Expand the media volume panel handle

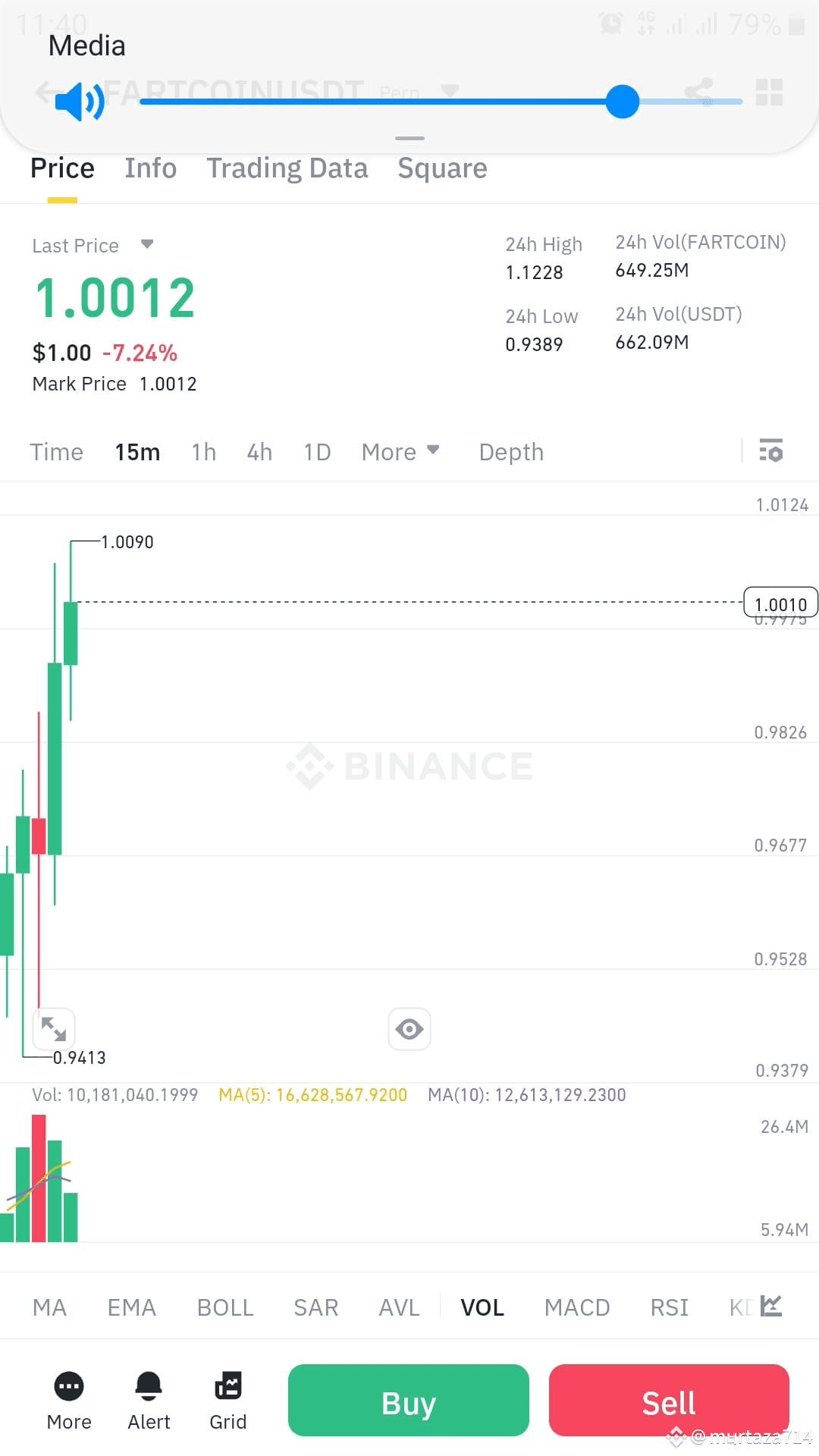(409, 138)
